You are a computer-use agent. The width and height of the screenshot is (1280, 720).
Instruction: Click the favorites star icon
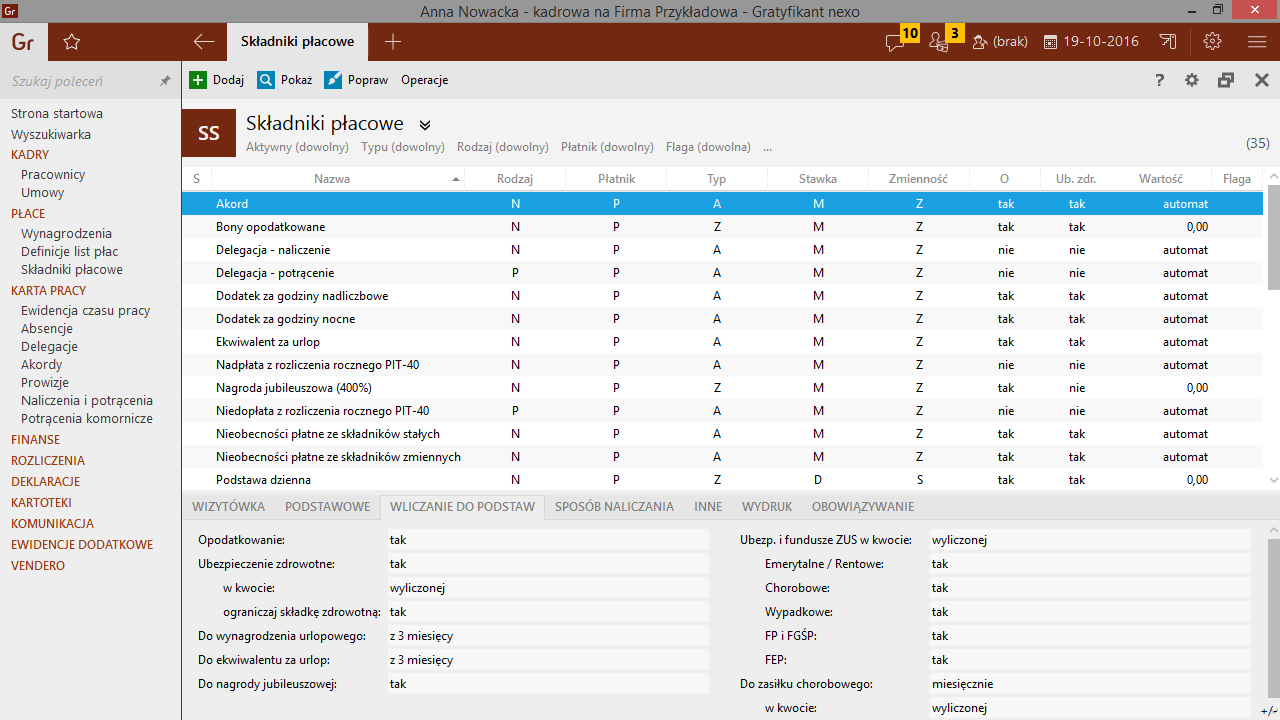[x=71, y=42]
